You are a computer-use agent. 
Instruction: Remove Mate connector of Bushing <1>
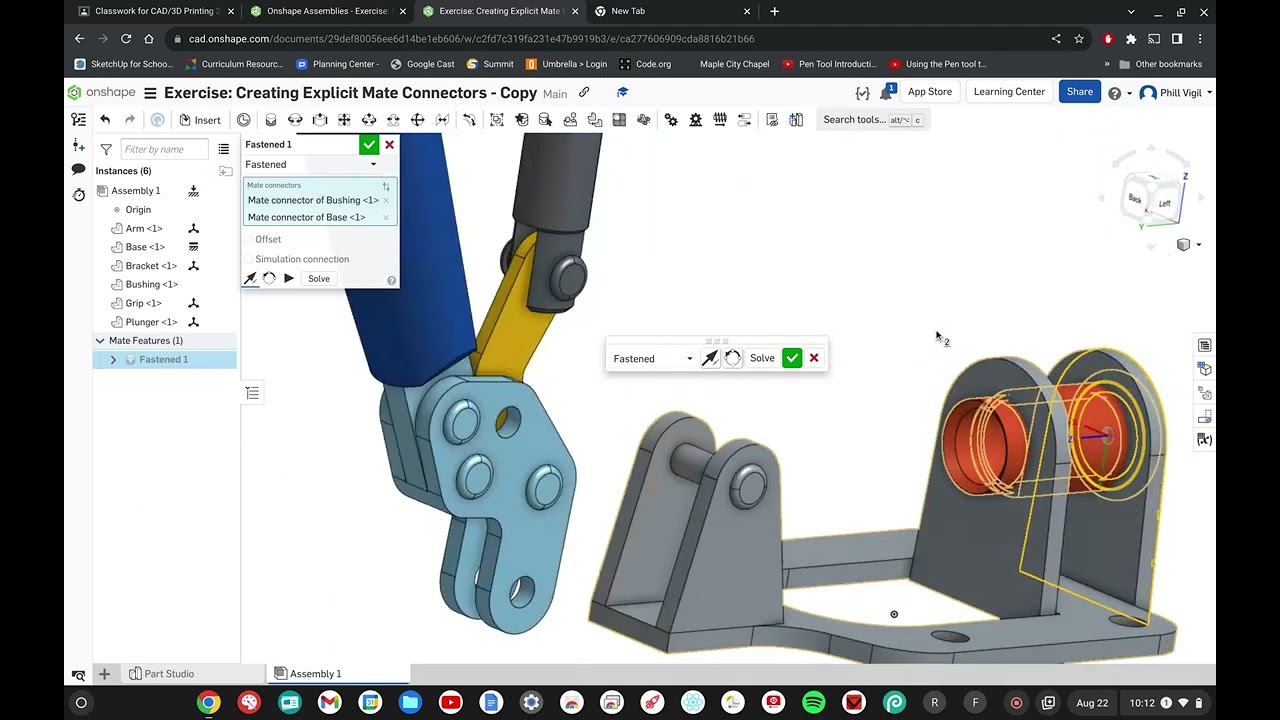point(386,200)
